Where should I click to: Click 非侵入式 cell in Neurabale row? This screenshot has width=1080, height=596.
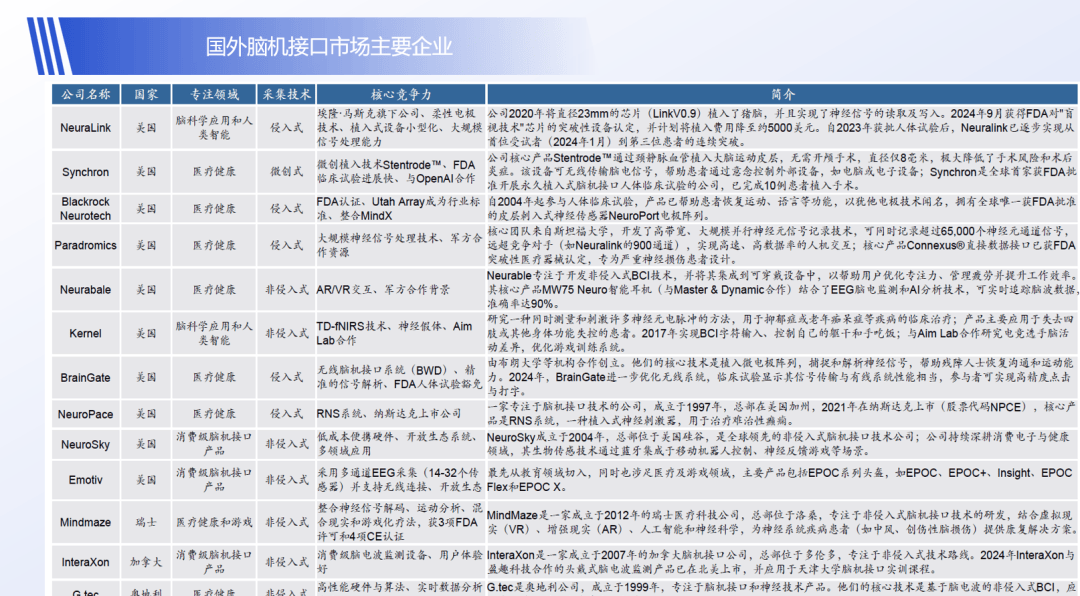click(287, 289)
